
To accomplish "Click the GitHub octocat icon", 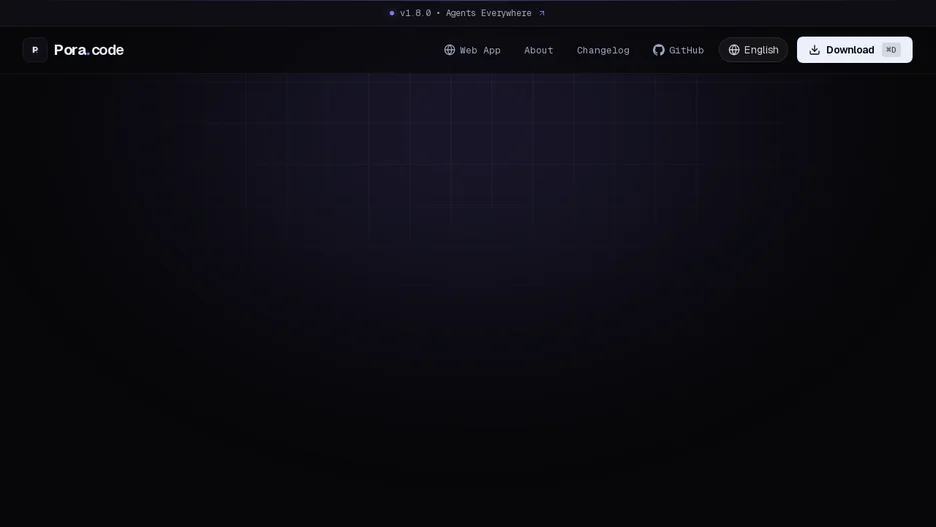I will (x=658, y=50).
